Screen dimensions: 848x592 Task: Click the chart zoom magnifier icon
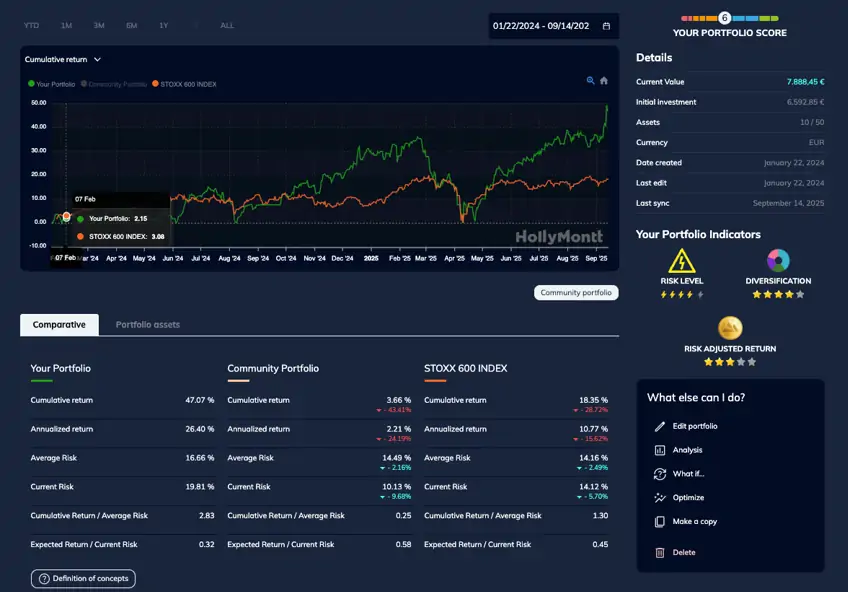[x=591, y=81]
